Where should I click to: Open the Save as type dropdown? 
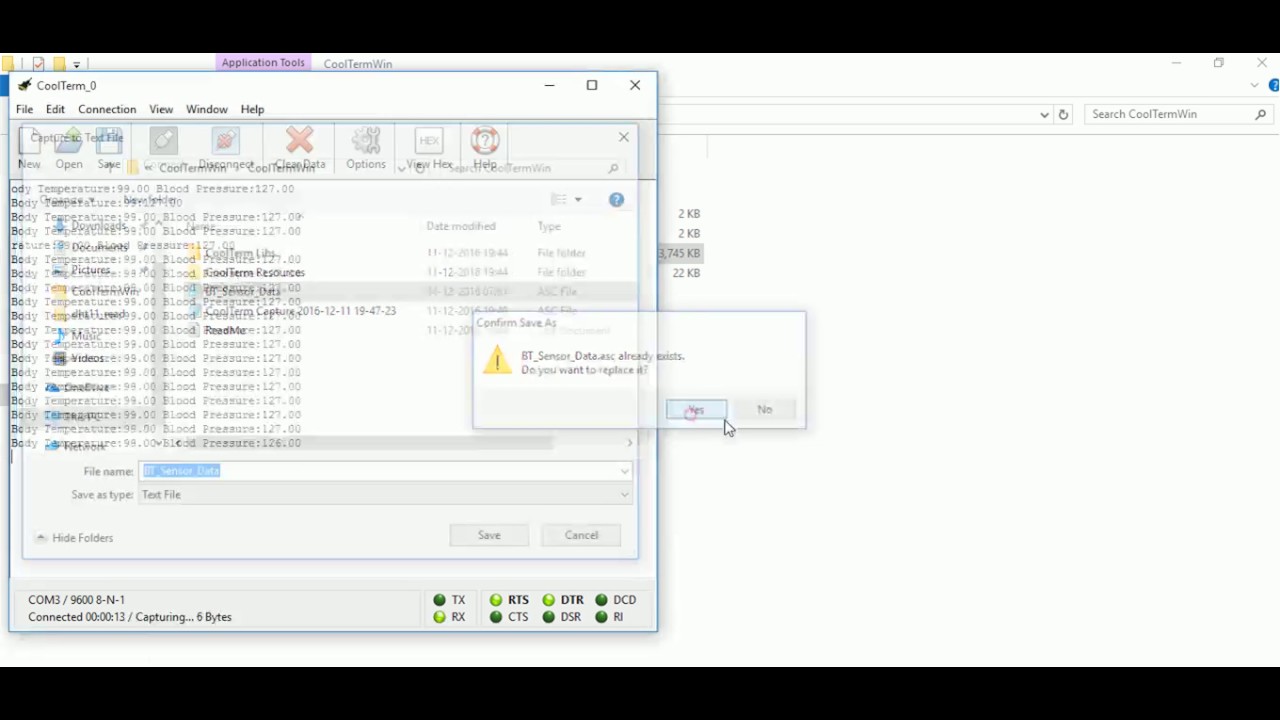click(385, 495)
